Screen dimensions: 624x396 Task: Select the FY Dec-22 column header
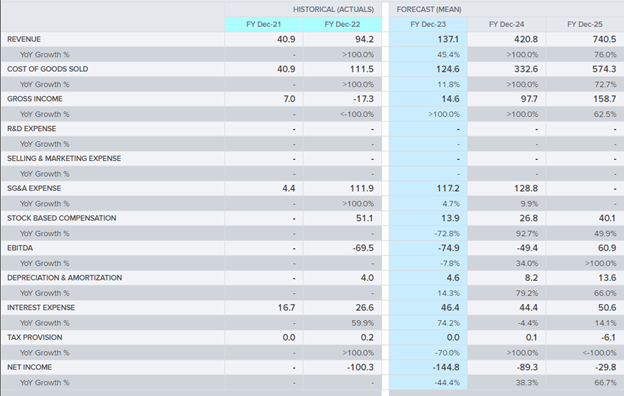342,24
